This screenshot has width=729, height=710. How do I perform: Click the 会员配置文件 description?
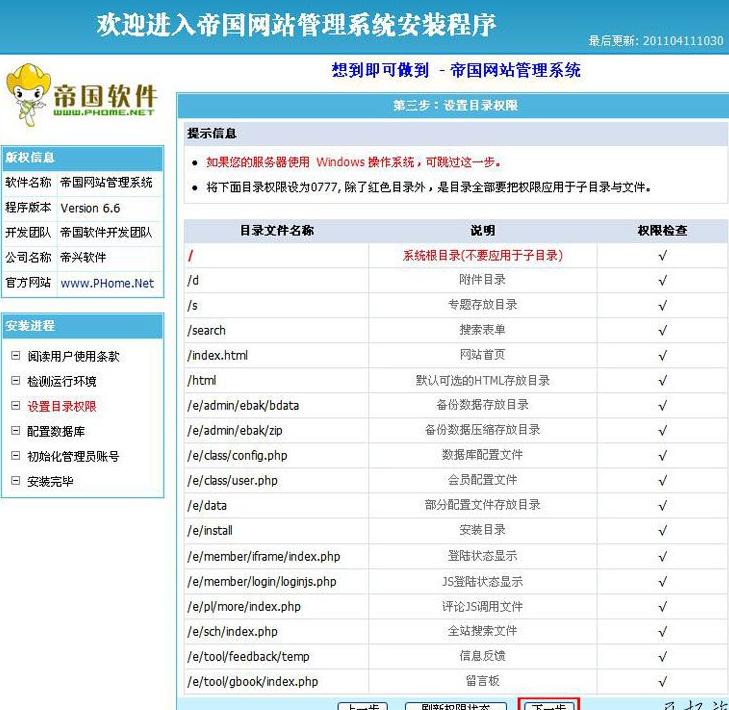(x=483, y=480)
